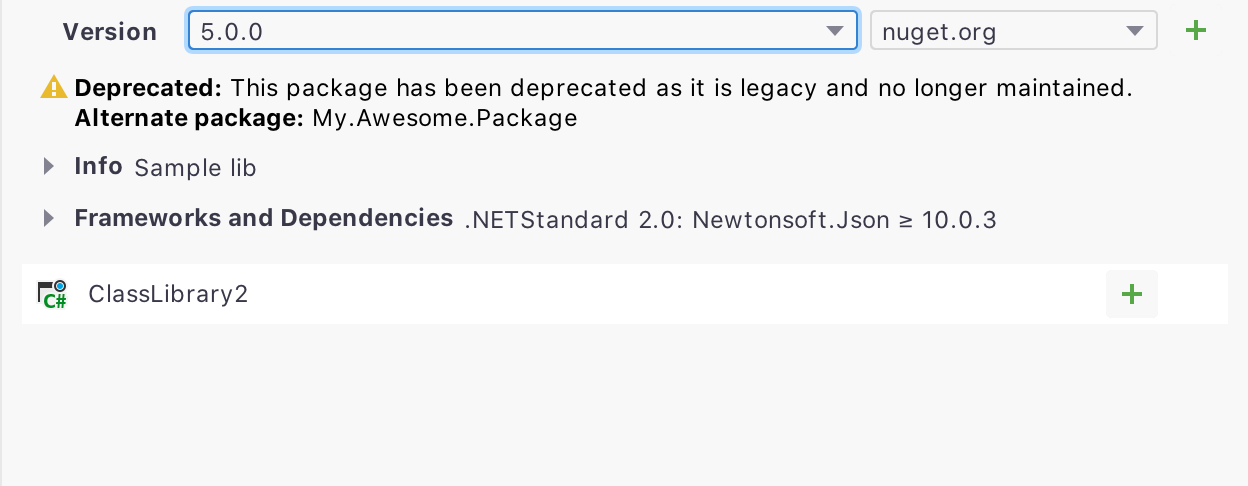Open the nuget.org source dropdown arrow
Viewport: 1248px width, 486px height.
(1135, 31)
